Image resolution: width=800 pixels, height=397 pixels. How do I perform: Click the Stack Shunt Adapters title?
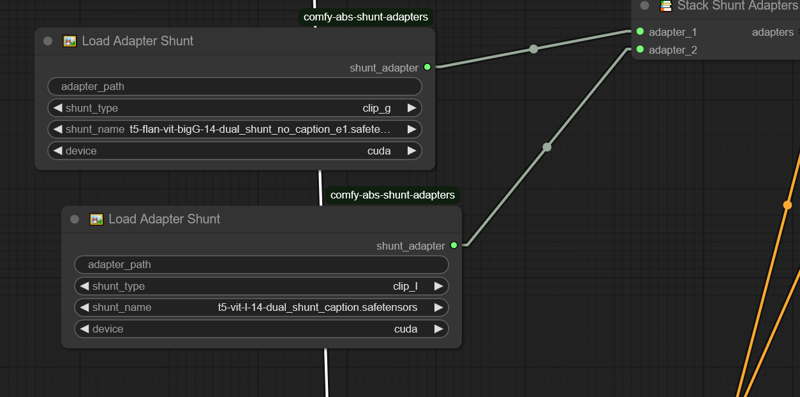click(x=738, y=6)
